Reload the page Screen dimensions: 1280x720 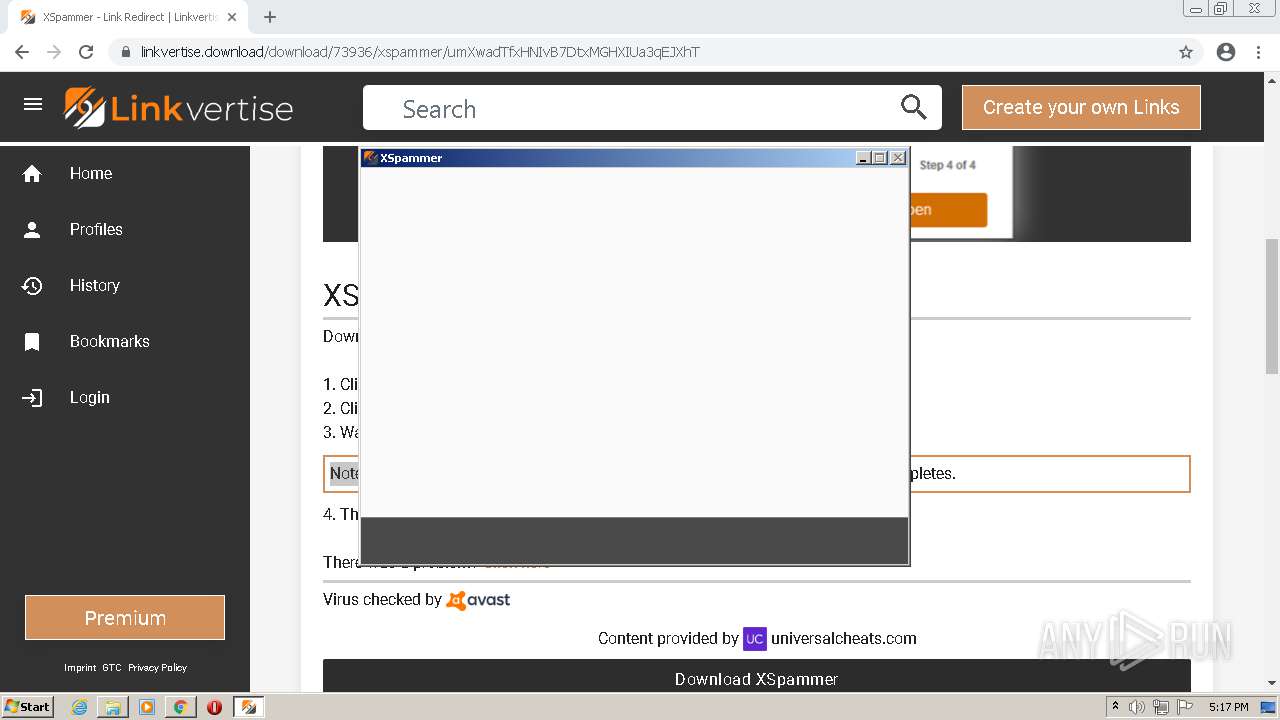click(x=86, y=52)
